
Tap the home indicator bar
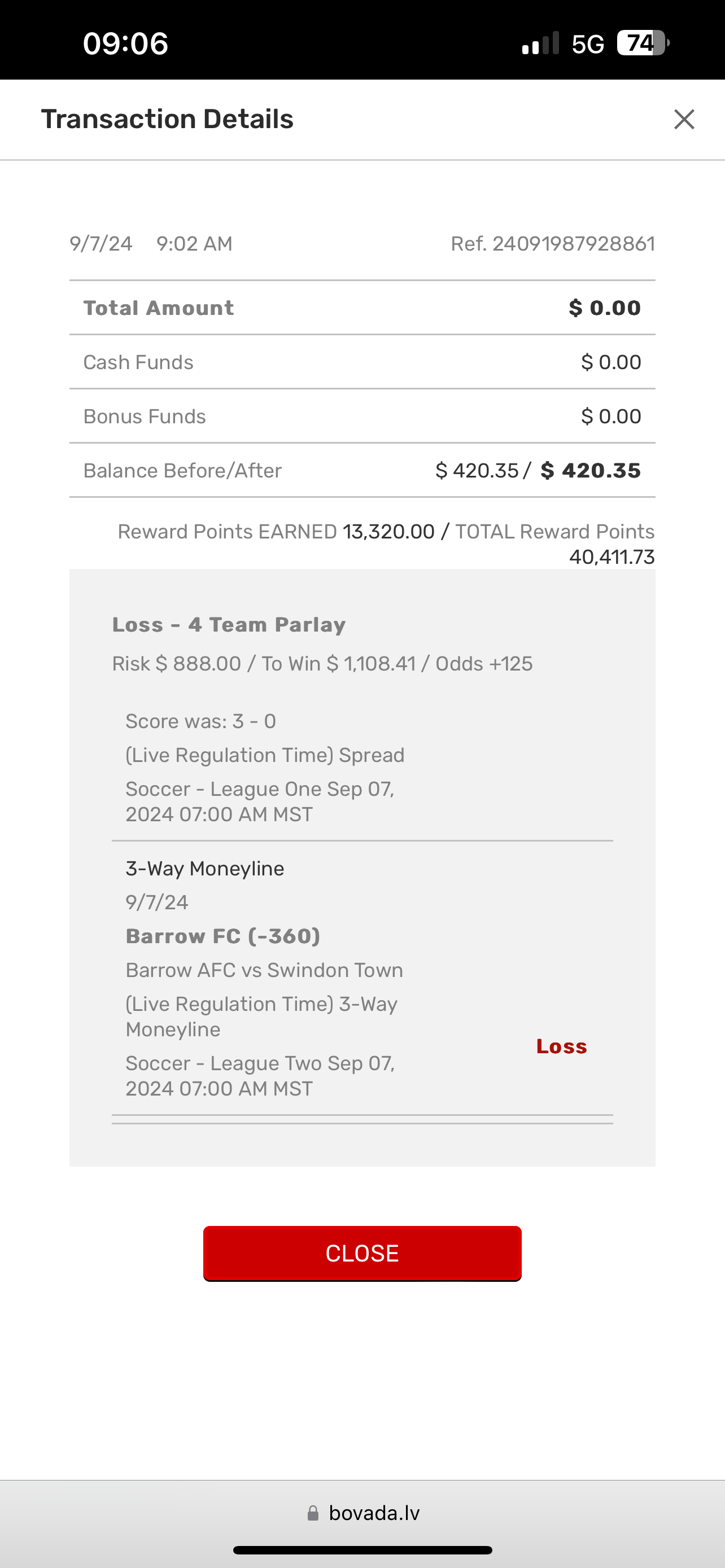[362, 1550]
